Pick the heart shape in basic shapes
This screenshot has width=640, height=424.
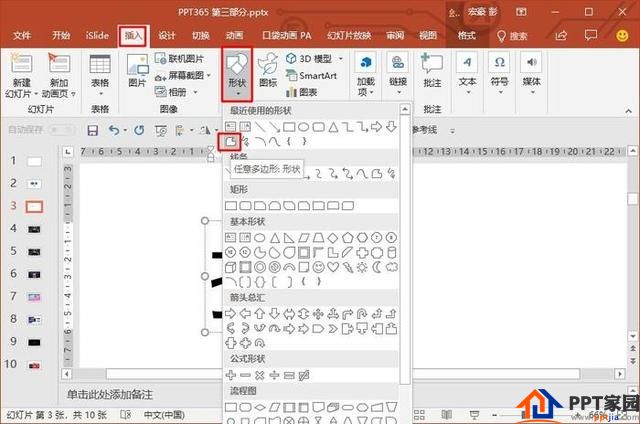pos(333,267)
